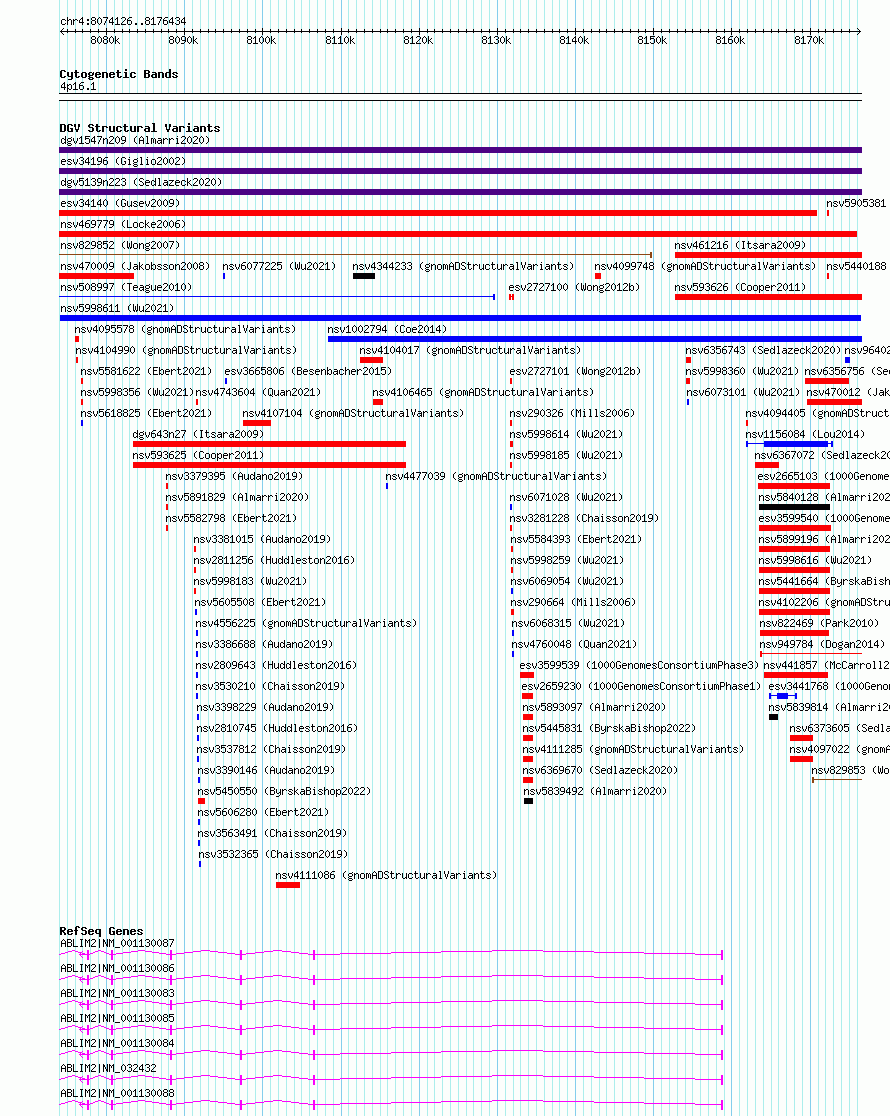The height and width of the screenshot is (1116, 890).
Task: Click the 4p16.1 cytogenetic band label
Action: (78, 86)
